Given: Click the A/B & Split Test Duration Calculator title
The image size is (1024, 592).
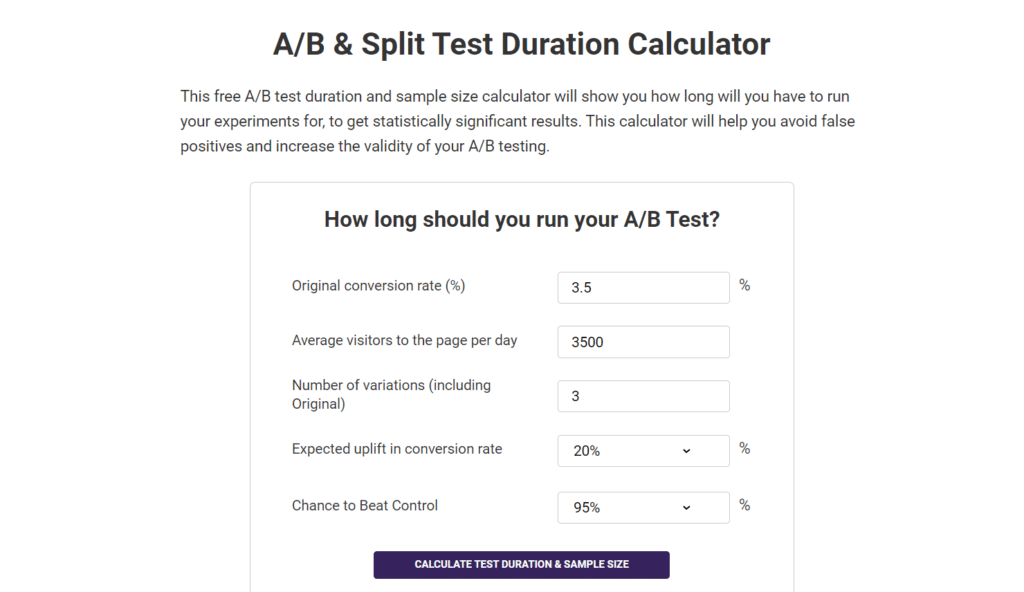Looking at the screenshot, I should click(521, 43).
